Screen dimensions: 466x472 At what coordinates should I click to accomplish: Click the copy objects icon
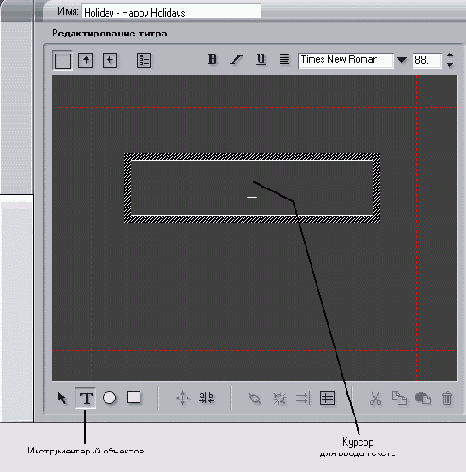399,398
